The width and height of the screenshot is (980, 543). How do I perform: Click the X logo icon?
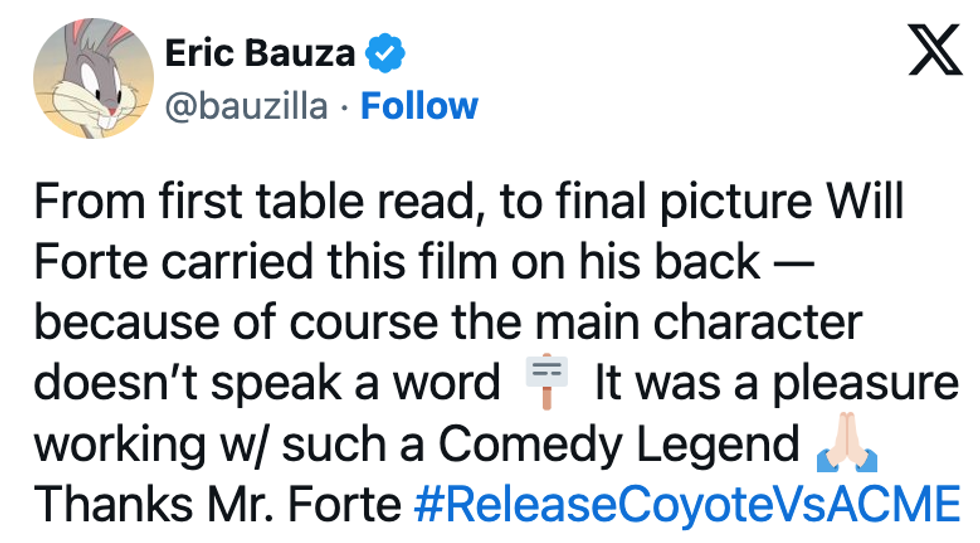point(934,51)
